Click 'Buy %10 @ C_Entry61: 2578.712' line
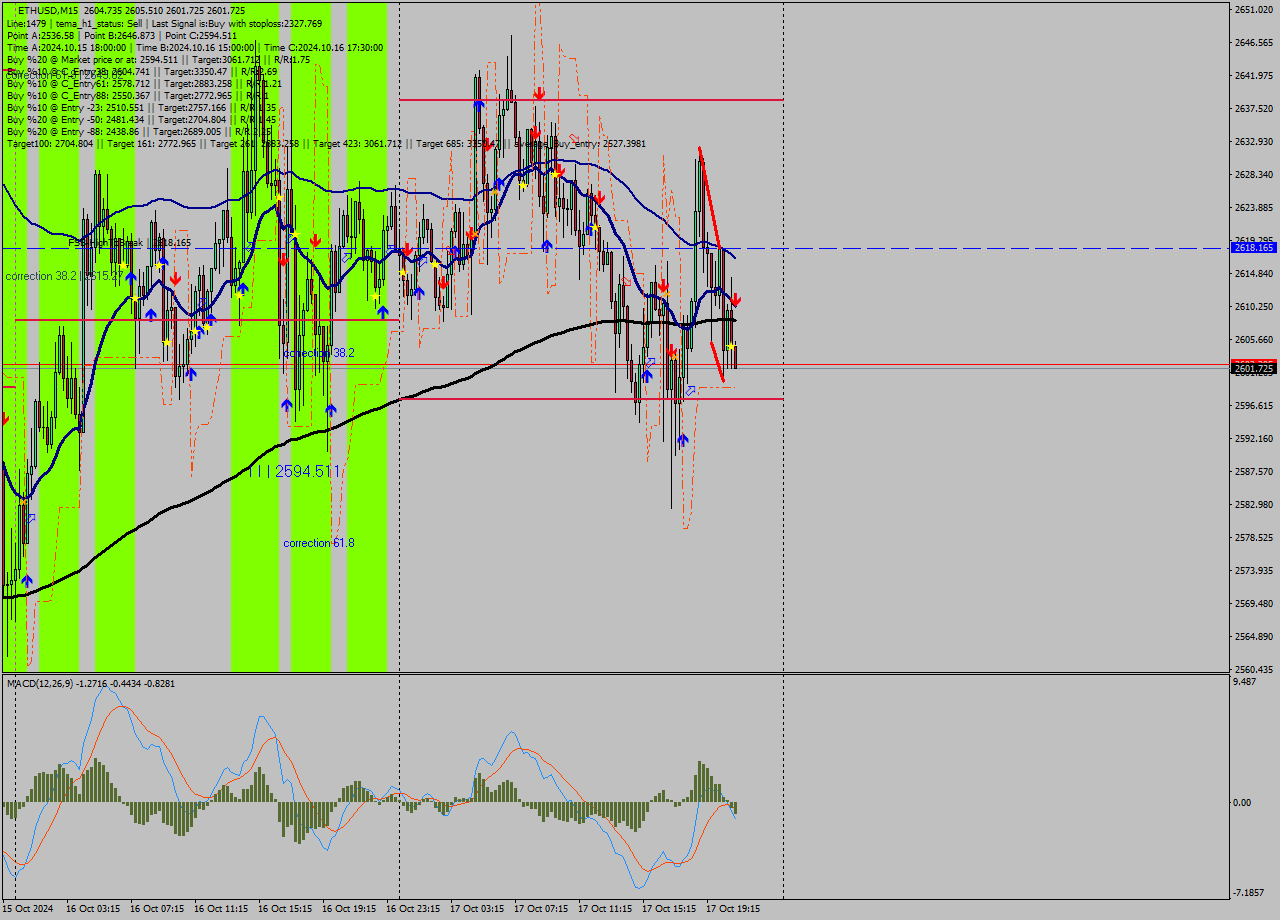Viewport: 1280px width, 920px height. click(144, 83)
